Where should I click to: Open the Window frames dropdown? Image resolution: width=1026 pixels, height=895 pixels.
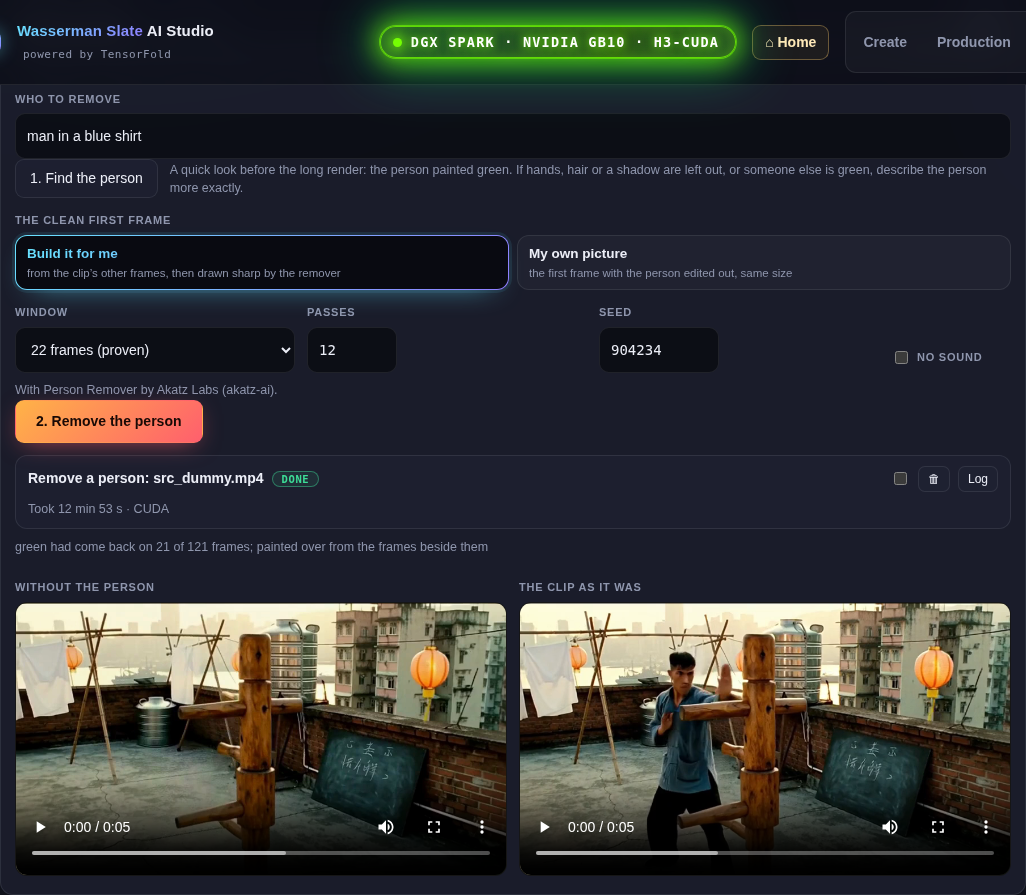click(x=155, y=350)
